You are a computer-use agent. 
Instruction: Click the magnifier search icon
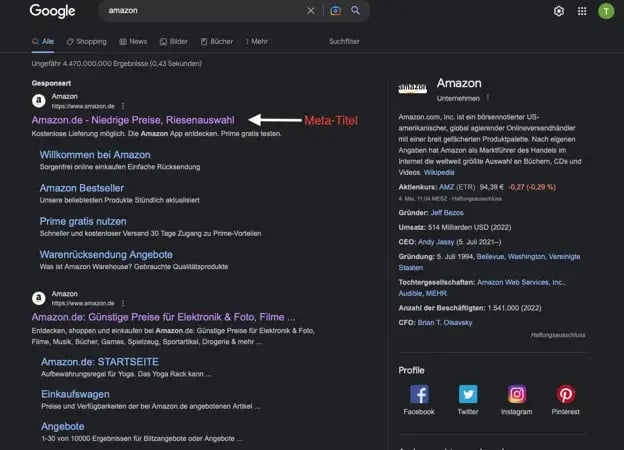[355, 11]
